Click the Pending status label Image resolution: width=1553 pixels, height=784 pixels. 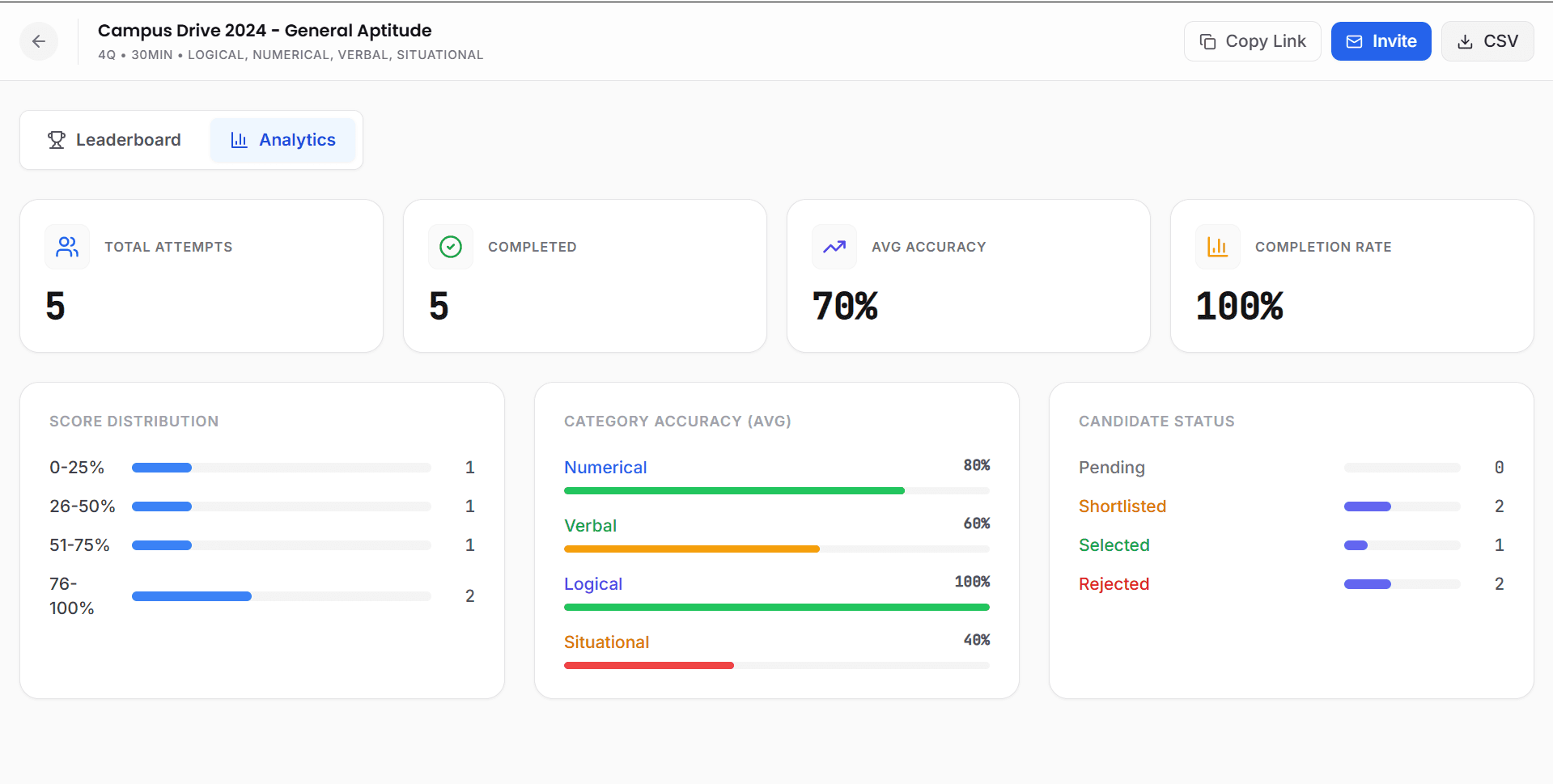tap(1111, 468)
